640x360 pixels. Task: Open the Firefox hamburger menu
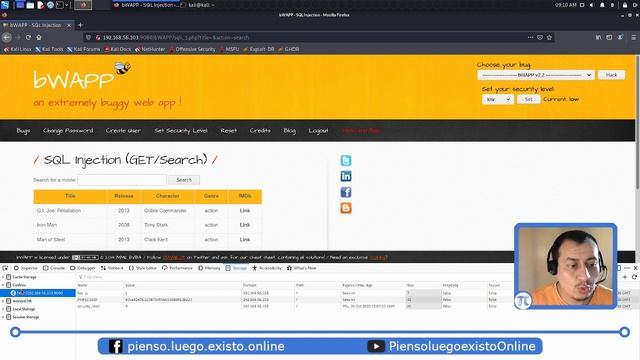[633, 37]
